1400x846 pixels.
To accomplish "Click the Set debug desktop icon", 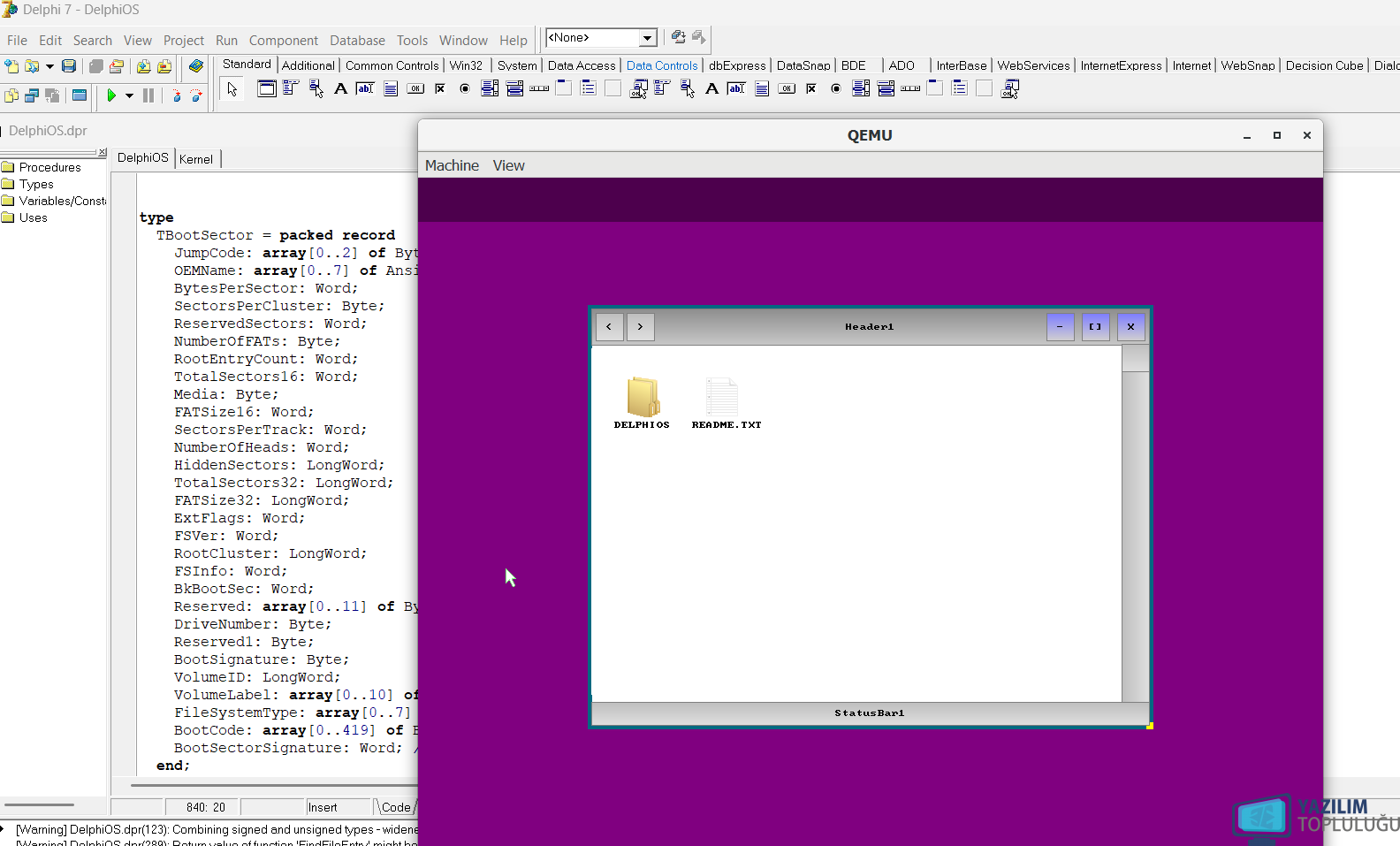I will pos(698,37).
